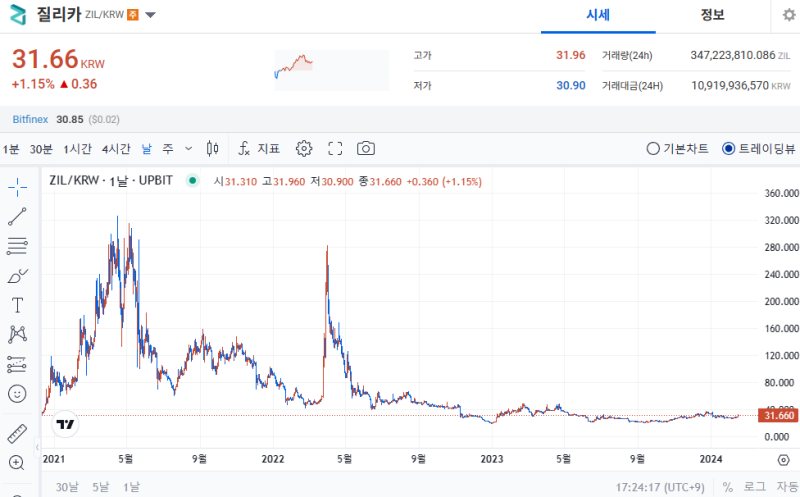This screenshot has height=497, width=800.
Task: Toggle percentage scale mode
Action: (x=728, y=487)
